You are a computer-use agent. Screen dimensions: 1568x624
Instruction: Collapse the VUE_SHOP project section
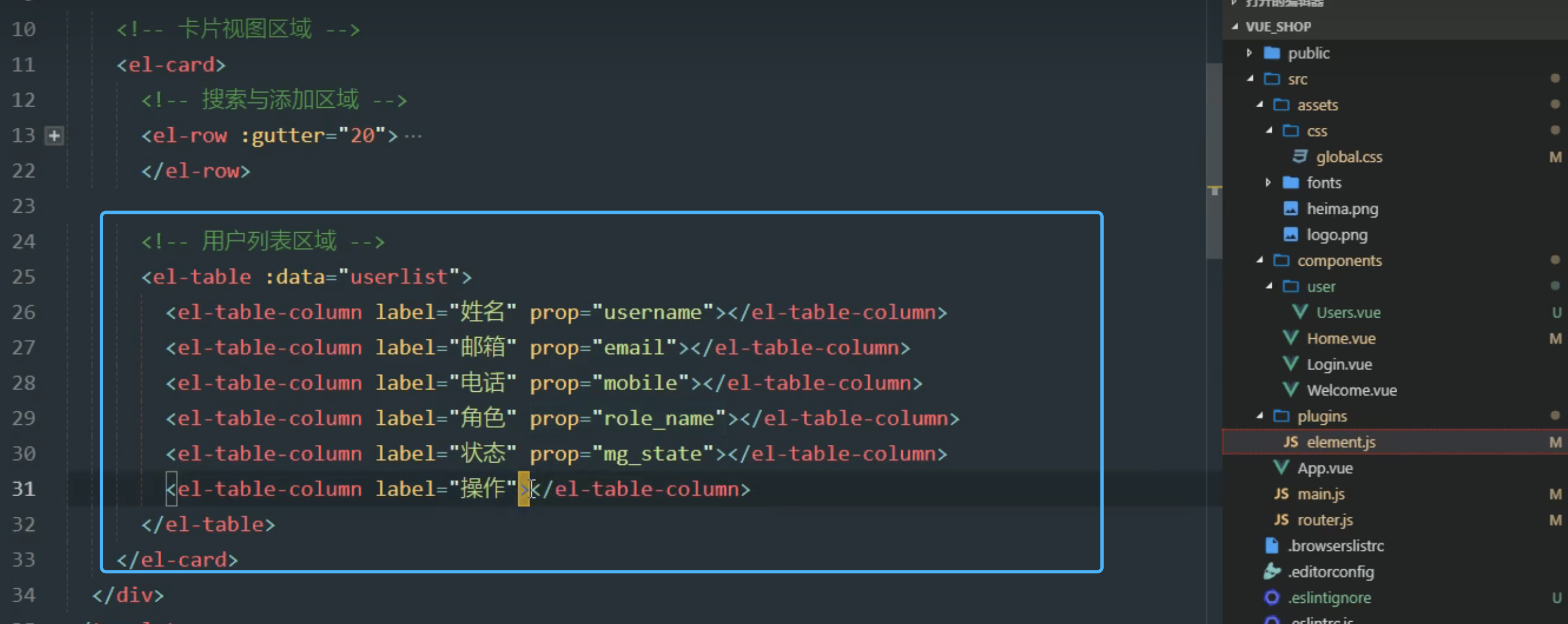pyautogui.click(x=1234, y=27)
